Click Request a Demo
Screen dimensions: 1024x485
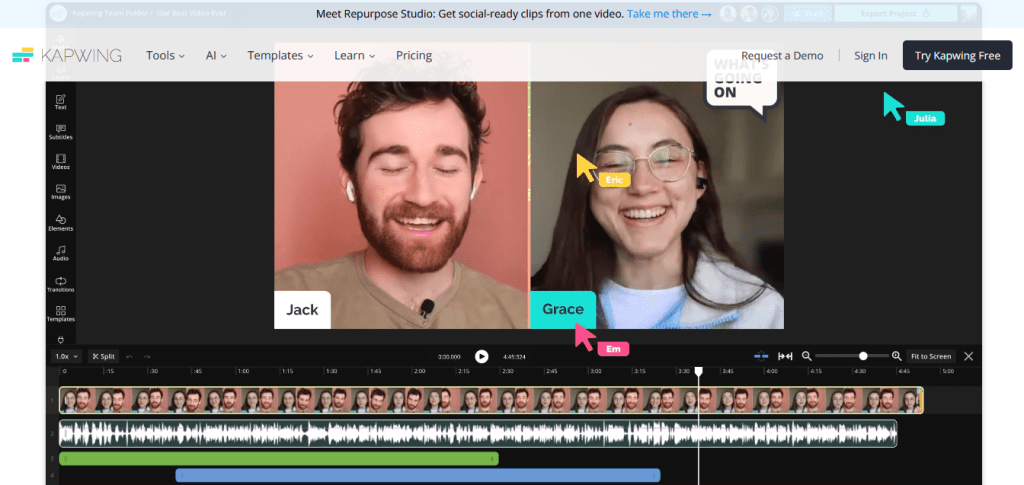782,55
